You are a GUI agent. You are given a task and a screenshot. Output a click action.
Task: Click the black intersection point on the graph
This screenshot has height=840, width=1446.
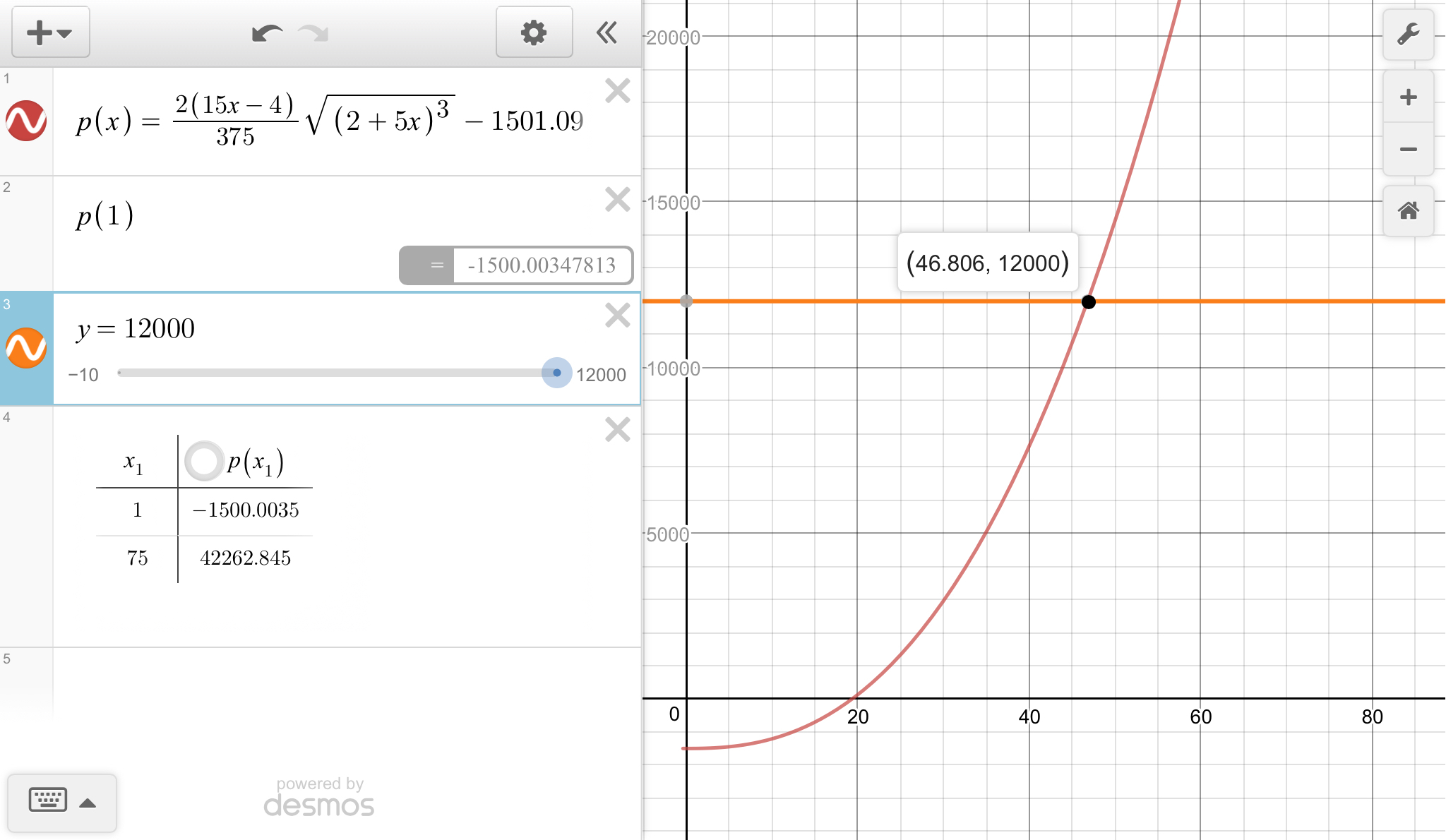[x=1089, y=302]
